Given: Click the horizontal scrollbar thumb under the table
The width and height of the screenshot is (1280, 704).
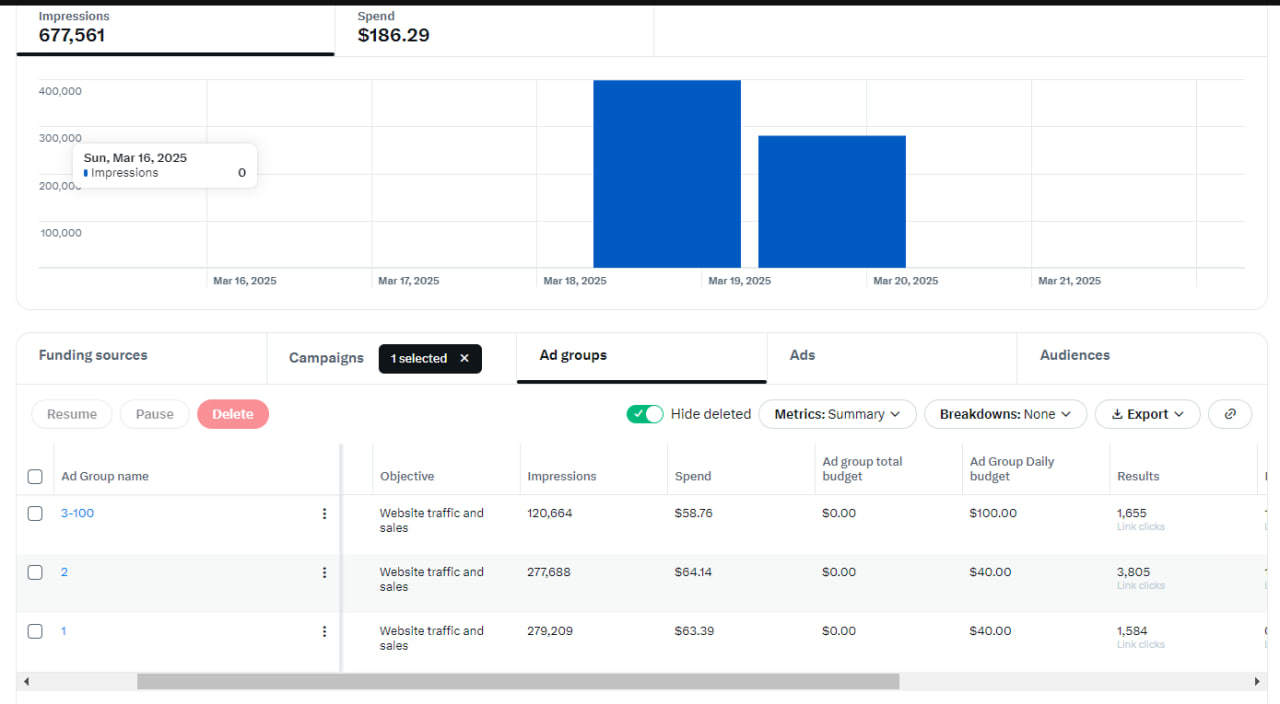Looking at the screenshot, I should click(518, 681).
